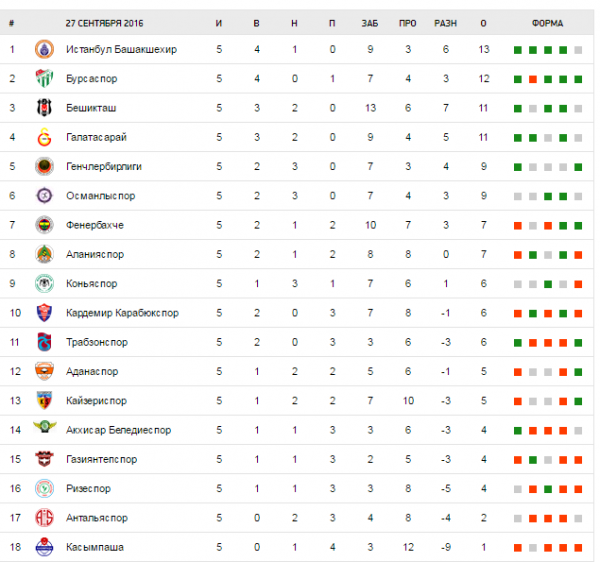The image size is (600, 562).
Task: Sort by the РАЗН goal difference header
Action: click(445, 22)
